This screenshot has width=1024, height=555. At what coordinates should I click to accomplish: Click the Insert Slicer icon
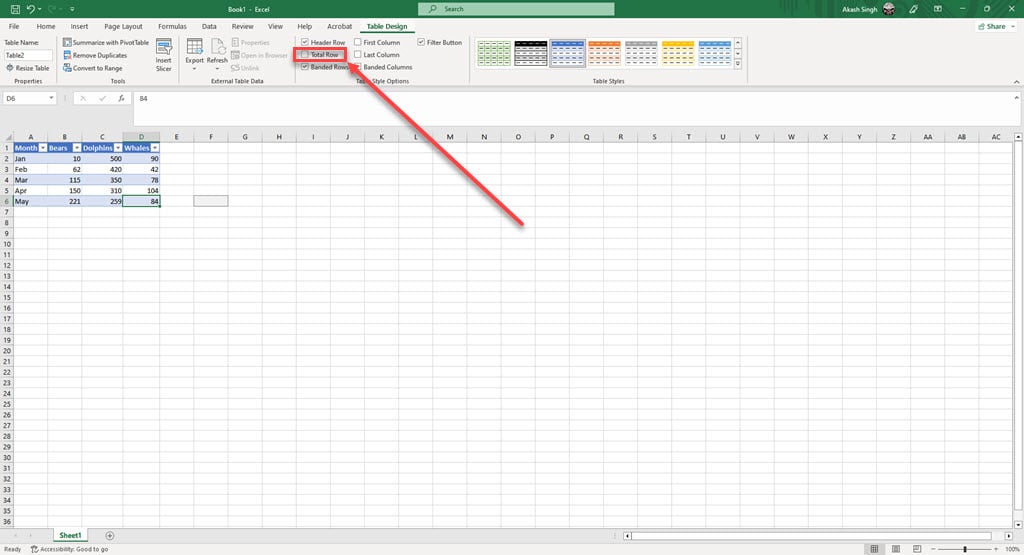coord(164,55)
